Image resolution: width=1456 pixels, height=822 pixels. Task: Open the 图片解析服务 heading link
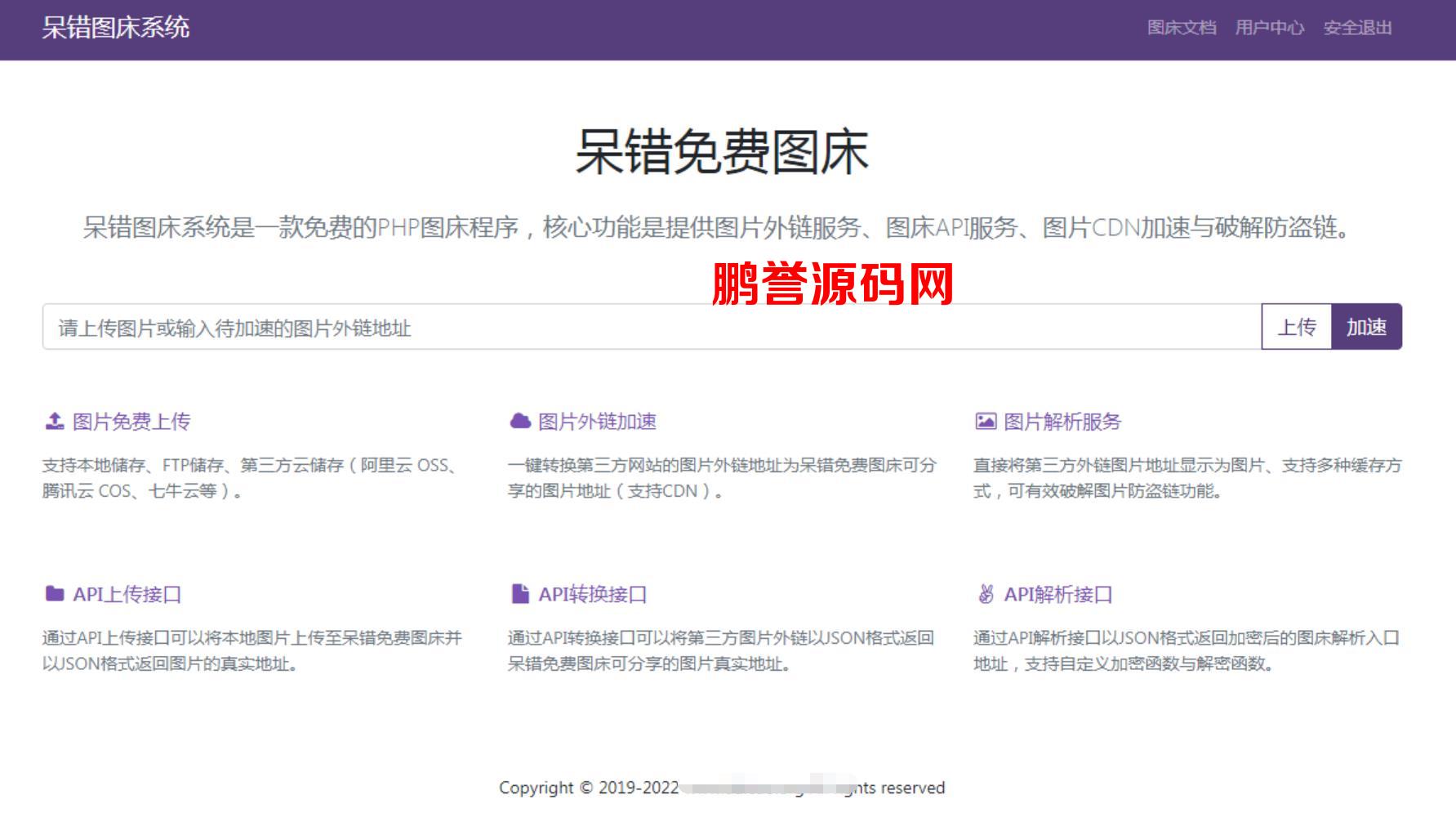(x=1062, y=422)
